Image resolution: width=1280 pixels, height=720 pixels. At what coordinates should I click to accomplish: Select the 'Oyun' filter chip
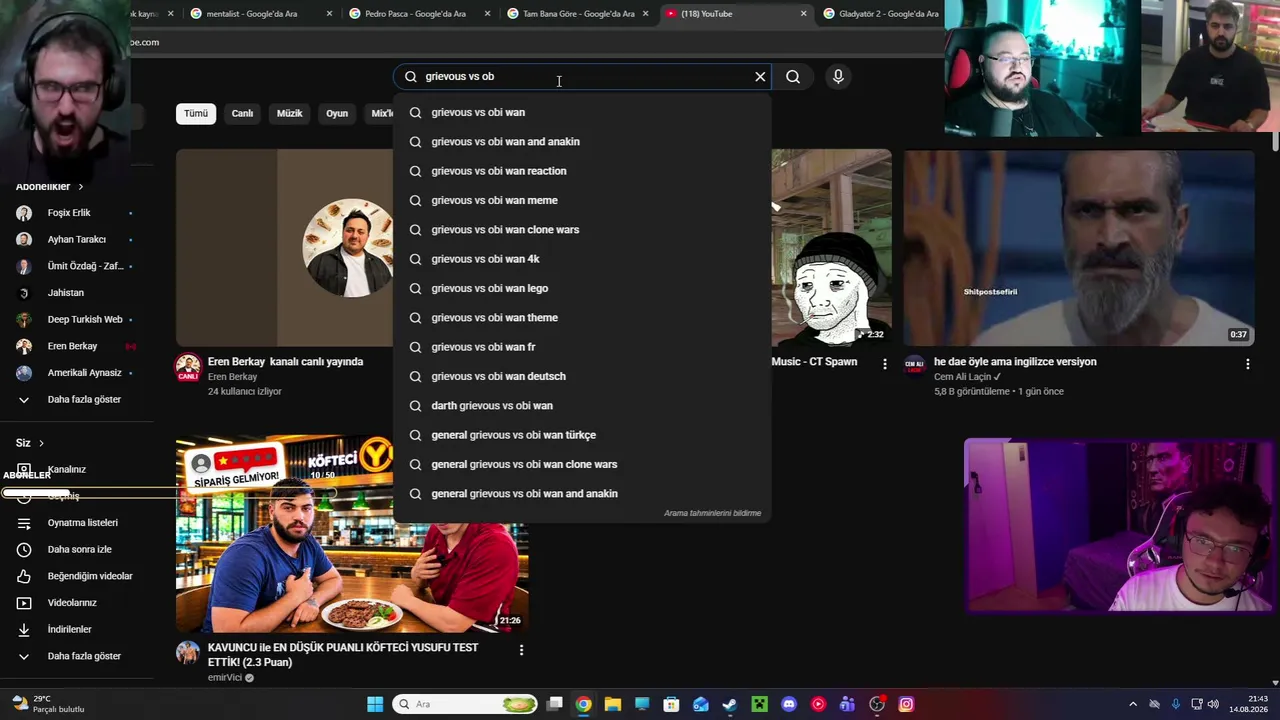[337, 113]
